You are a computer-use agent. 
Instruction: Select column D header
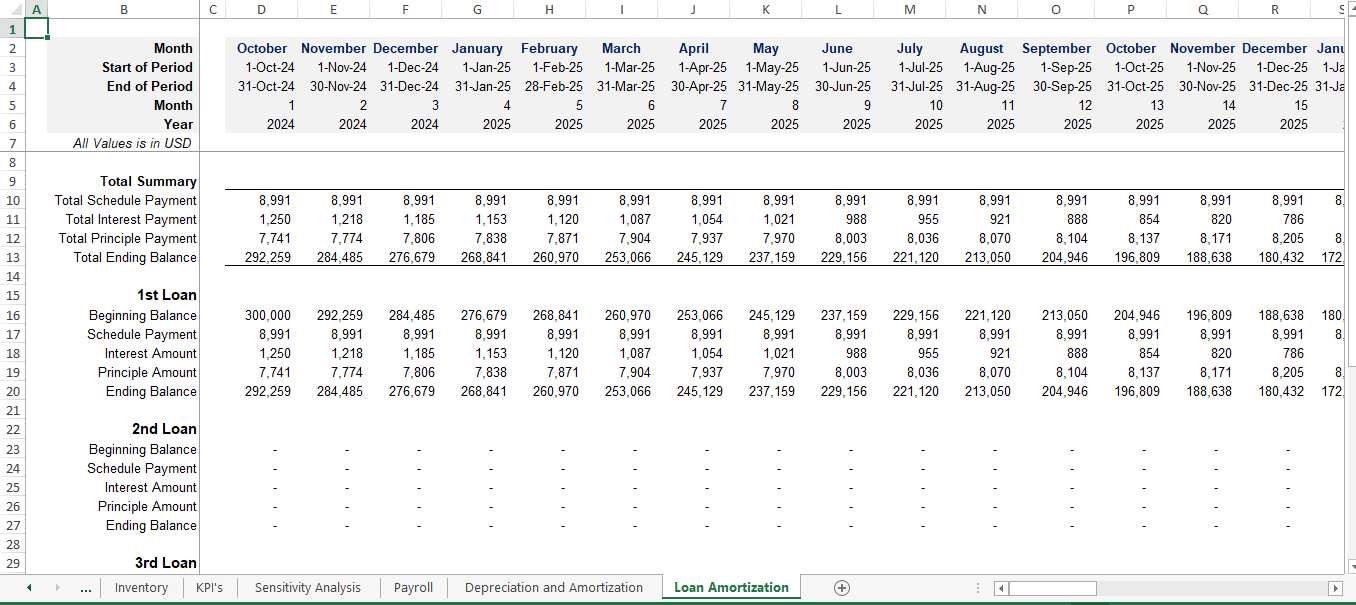click(x=261, y=9)
